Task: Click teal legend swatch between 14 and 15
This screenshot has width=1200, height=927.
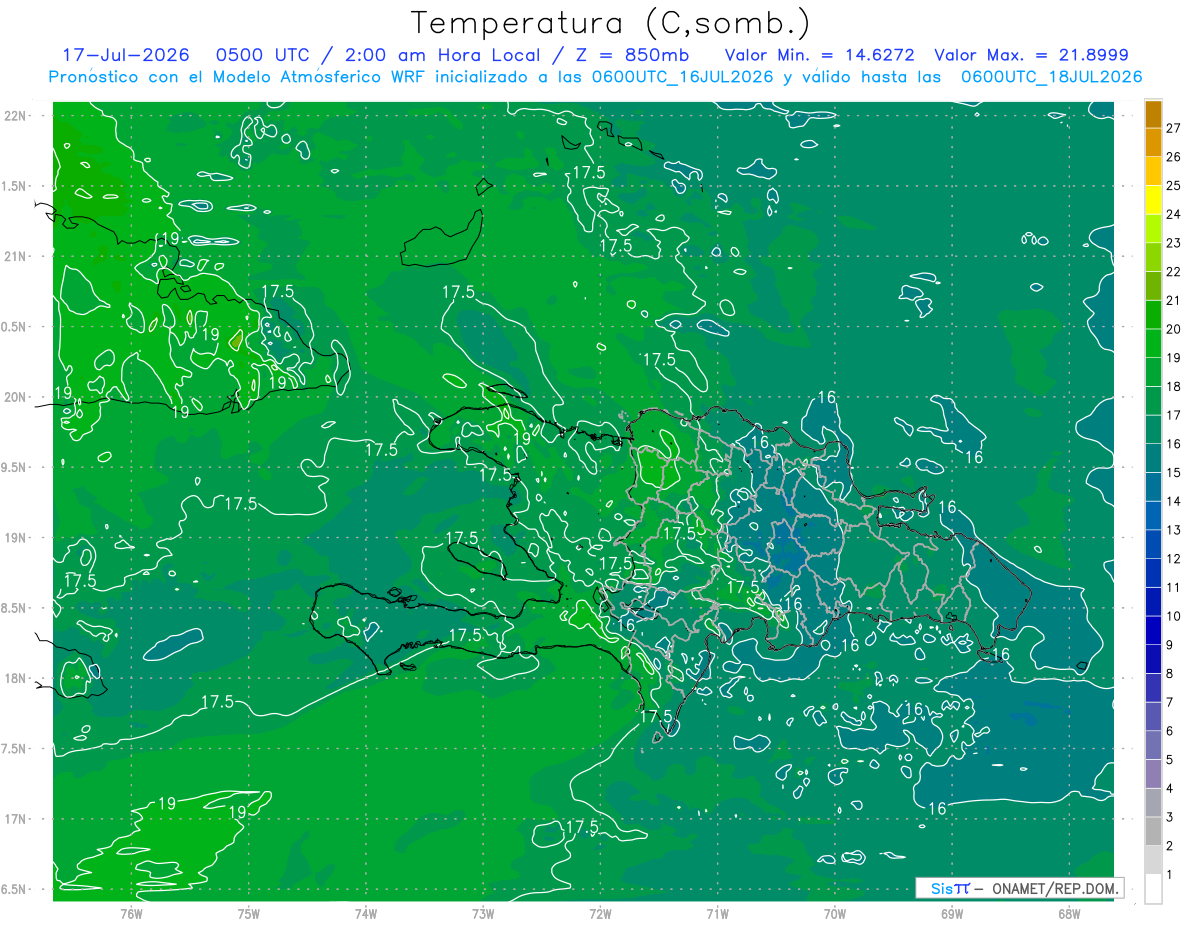Action: [1153, 487]
